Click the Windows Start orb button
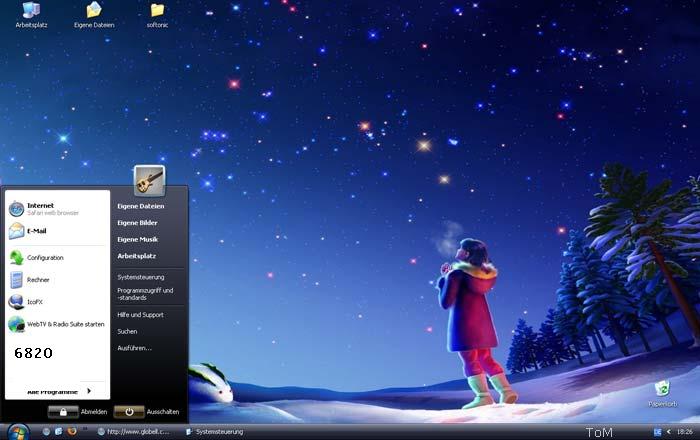Image resolution: width=700 pixels, height=440 pixels. [18, 432]
